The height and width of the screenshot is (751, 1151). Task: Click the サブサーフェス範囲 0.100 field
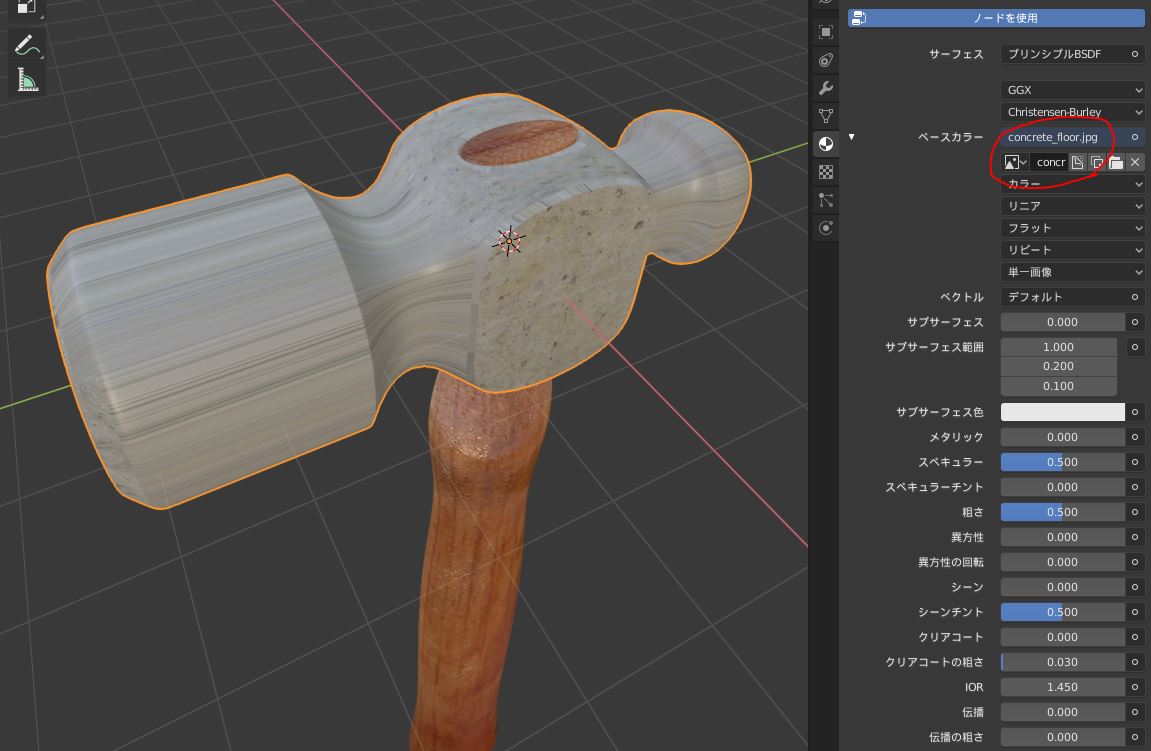point(1059,386)
